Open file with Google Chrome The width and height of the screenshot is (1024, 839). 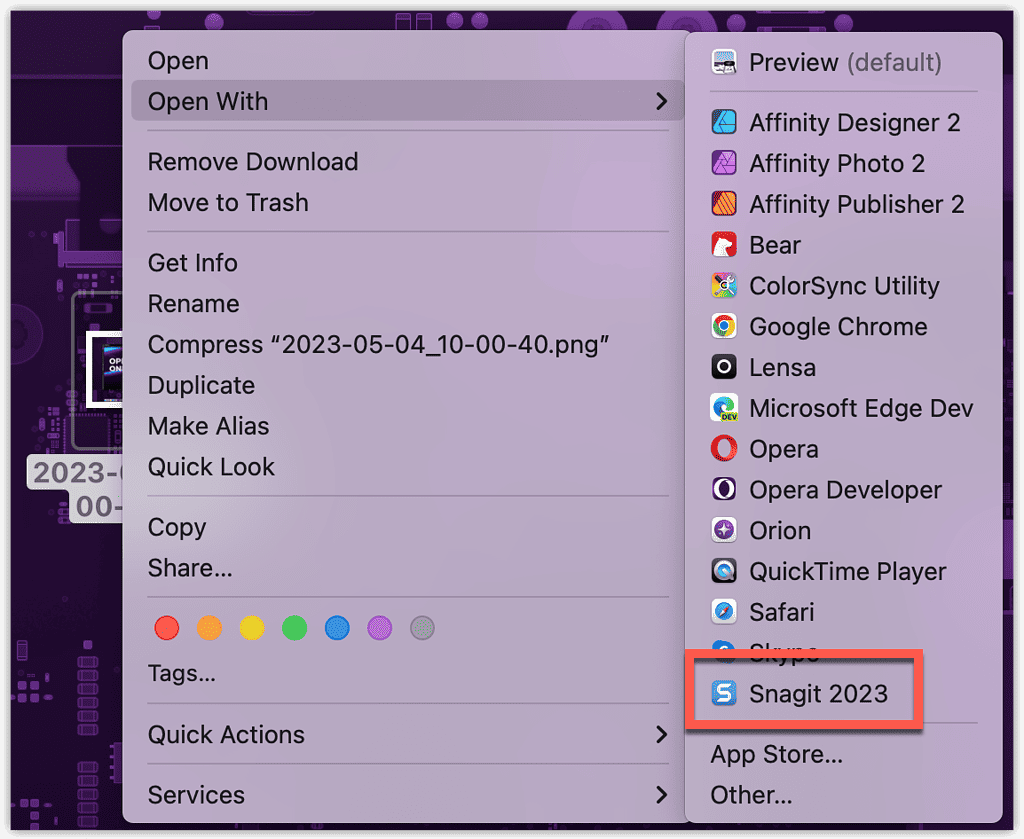(844, 326)
